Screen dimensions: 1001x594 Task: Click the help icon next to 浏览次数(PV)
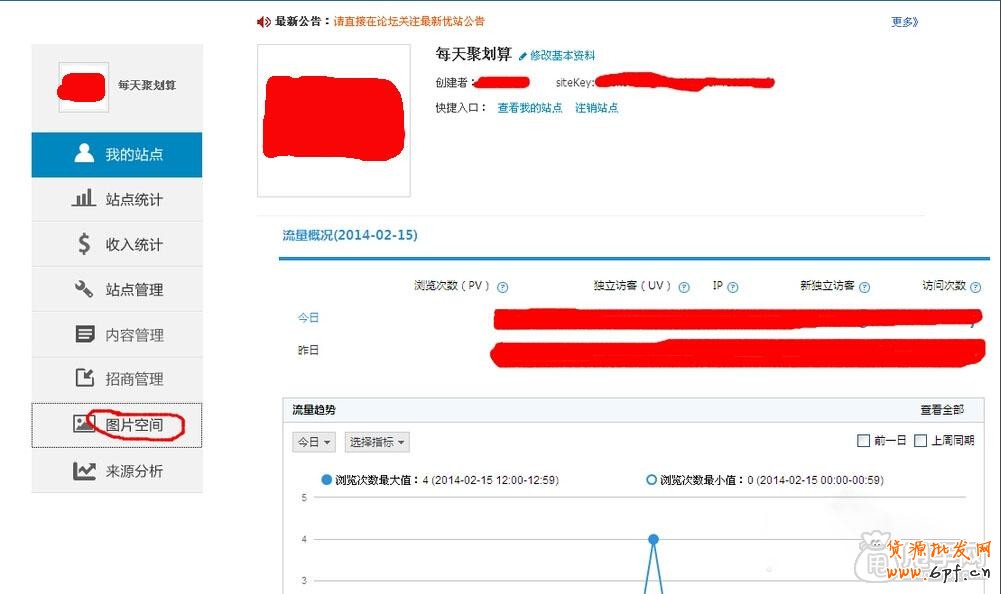click(x=503, y=287)
